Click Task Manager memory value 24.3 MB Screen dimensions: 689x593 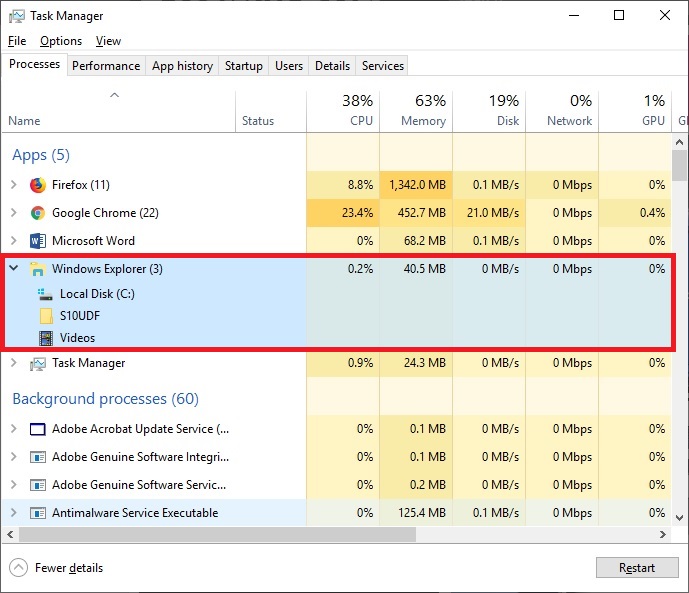[x=424, y=363]
